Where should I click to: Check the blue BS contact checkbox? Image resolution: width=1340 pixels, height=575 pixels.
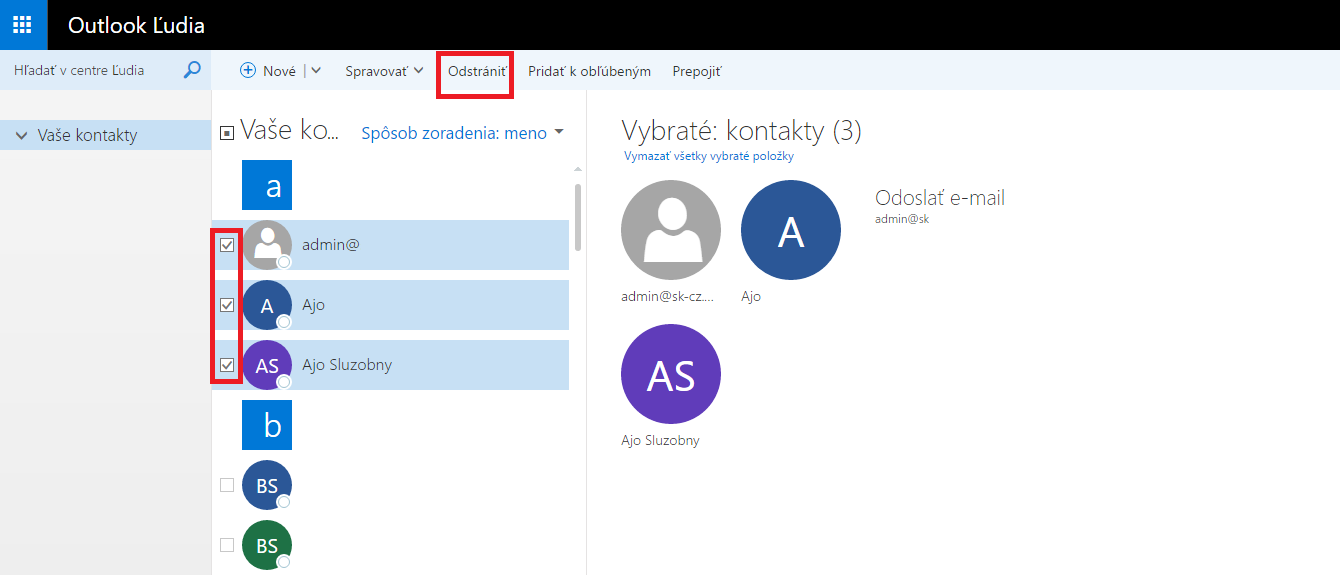click(x=227, y=485)
